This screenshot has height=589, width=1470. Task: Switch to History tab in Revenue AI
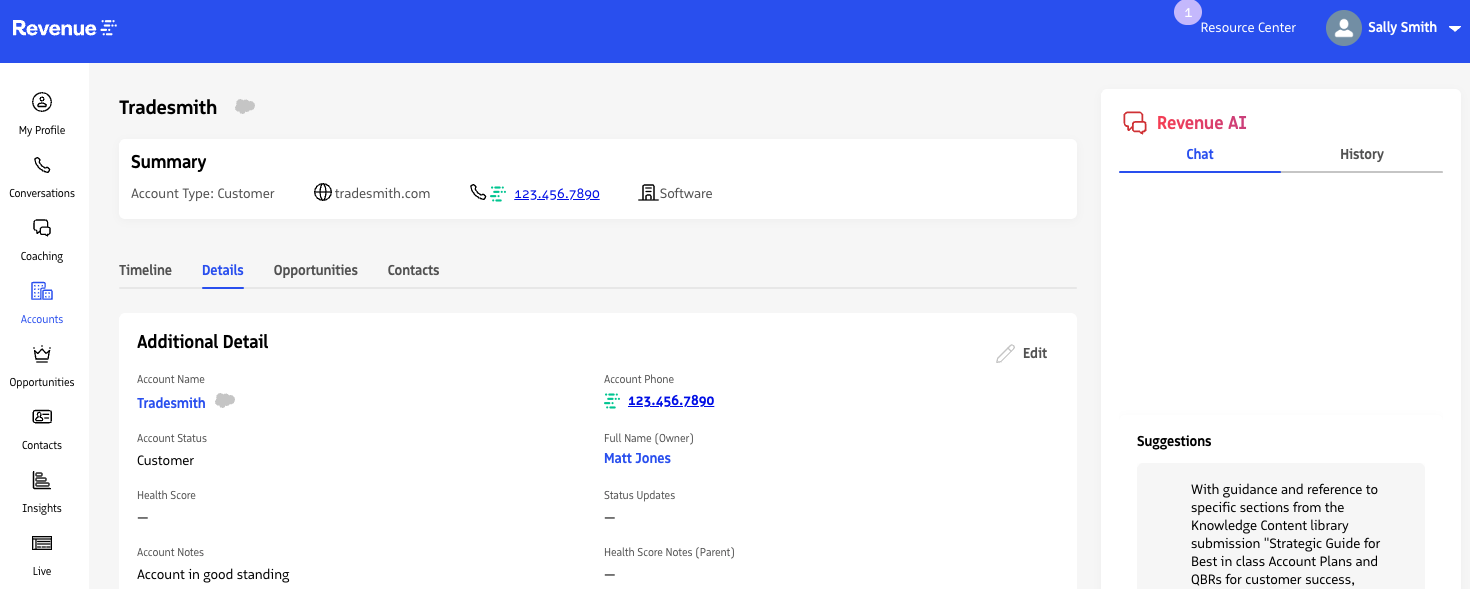(x=1361, y=154)
